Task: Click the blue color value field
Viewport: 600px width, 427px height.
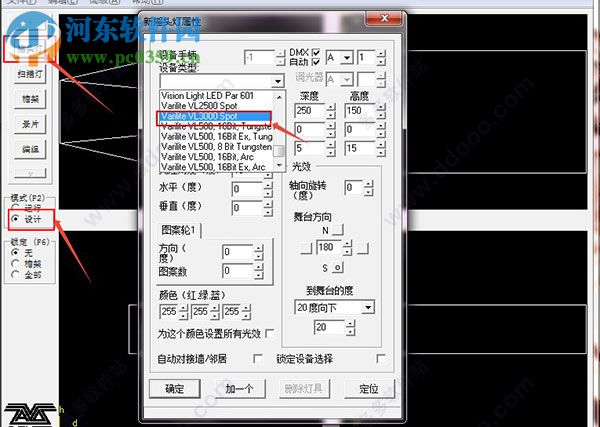Action: click(232, 312)
